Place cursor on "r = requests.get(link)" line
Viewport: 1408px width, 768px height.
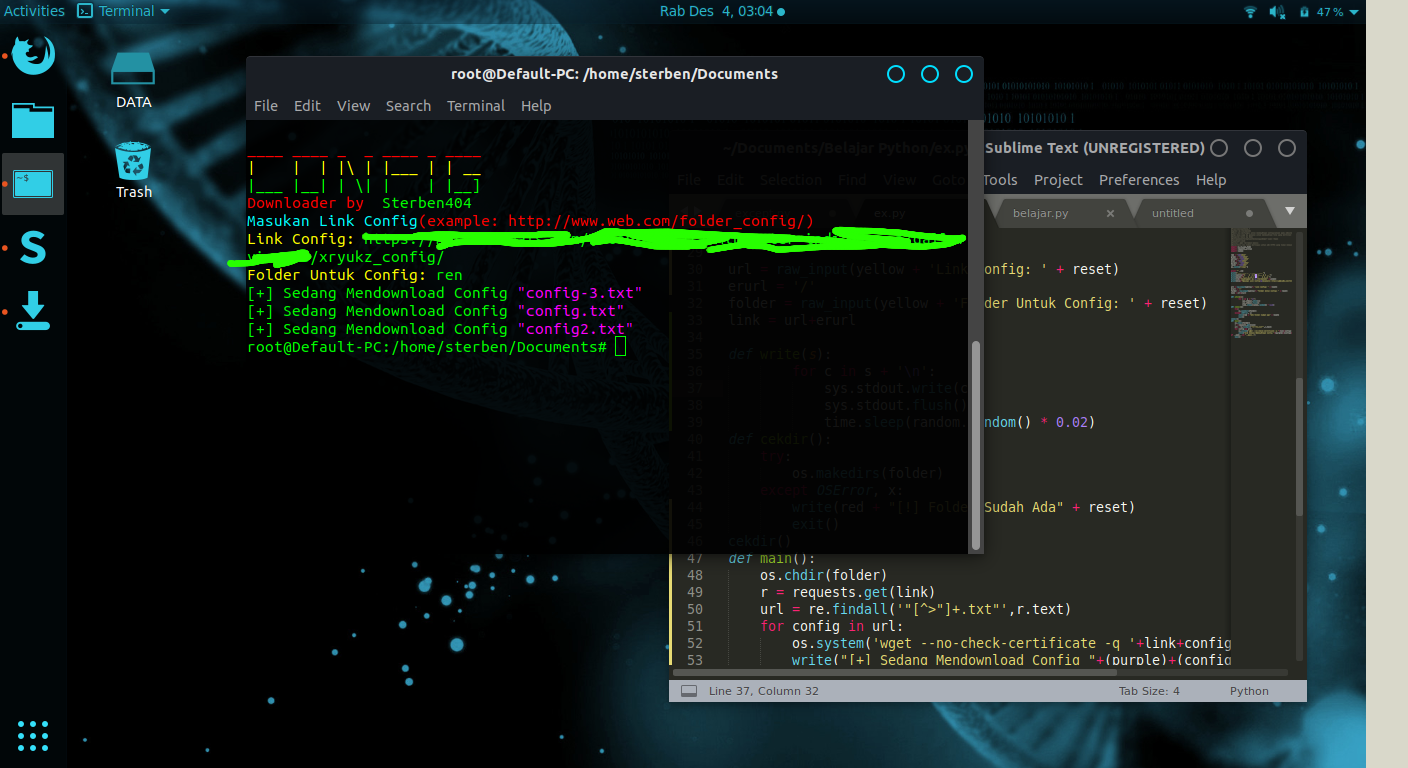[847, 592]
